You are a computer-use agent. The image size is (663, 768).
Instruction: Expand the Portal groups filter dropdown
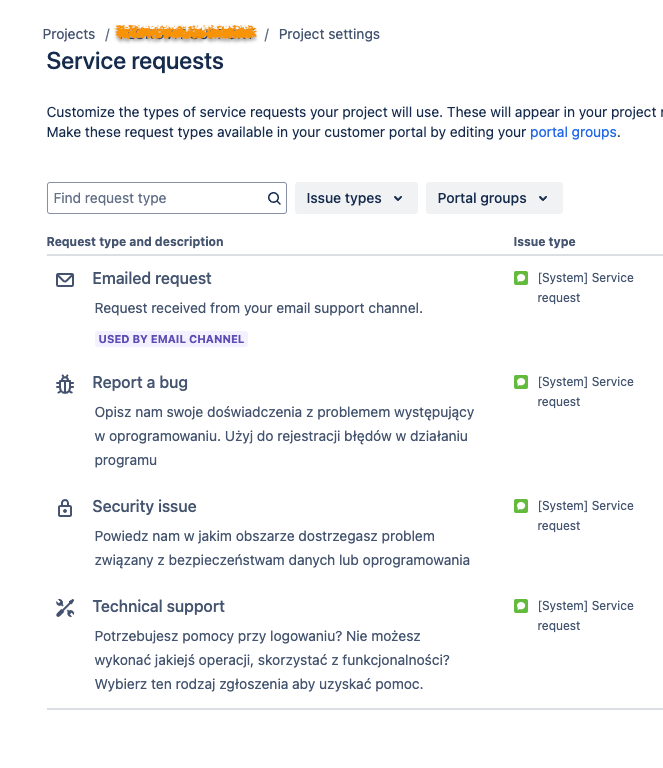click(x=494, y=198)
